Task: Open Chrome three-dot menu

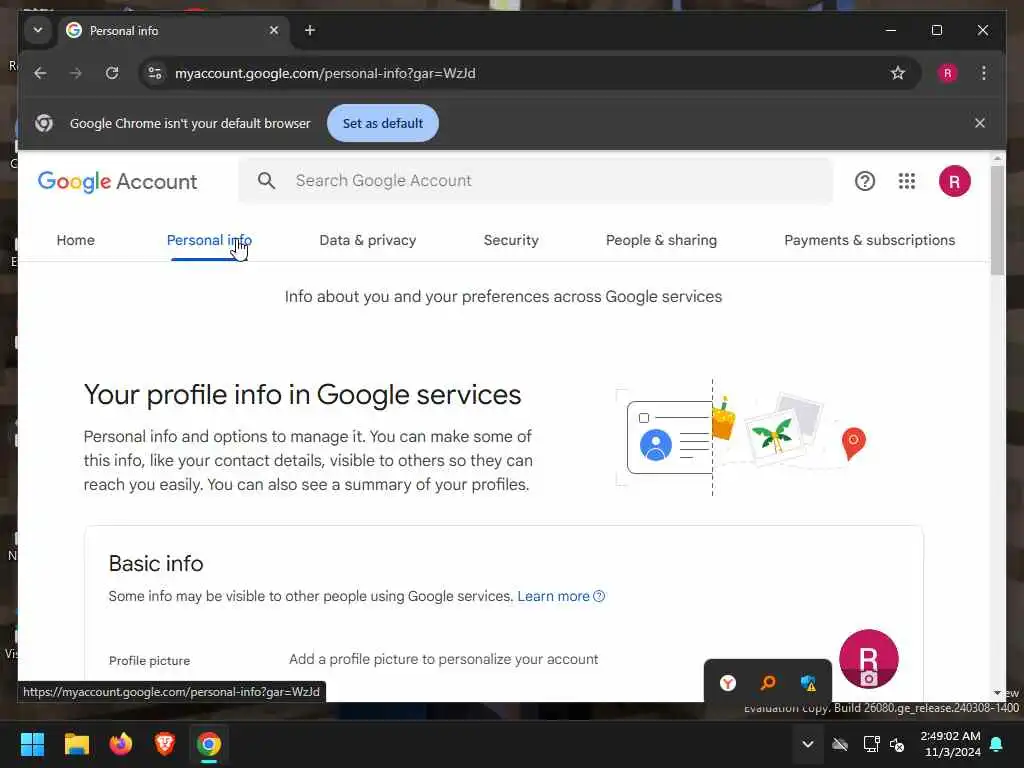Action: click(984, 73)
